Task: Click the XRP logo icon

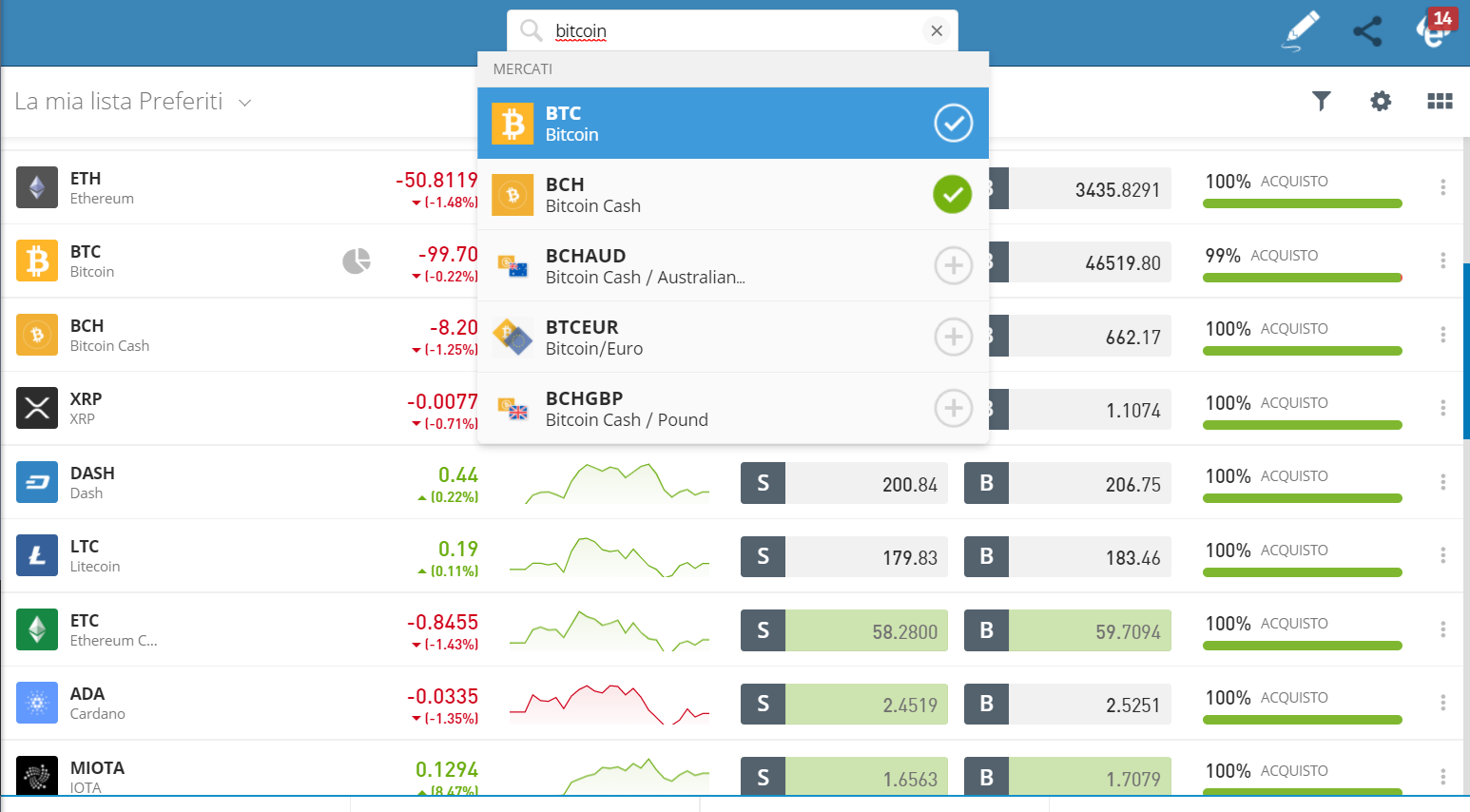Action: point(37,408)
